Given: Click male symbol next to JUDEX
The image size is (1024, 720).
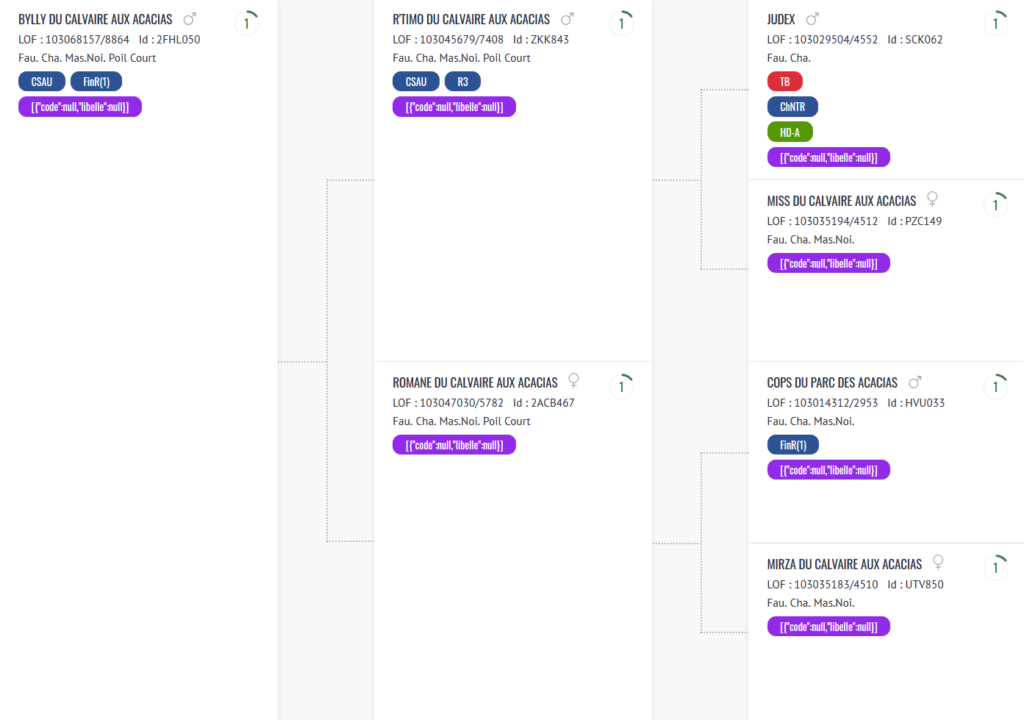Looking at the screenshot, I should coord(812,19).
